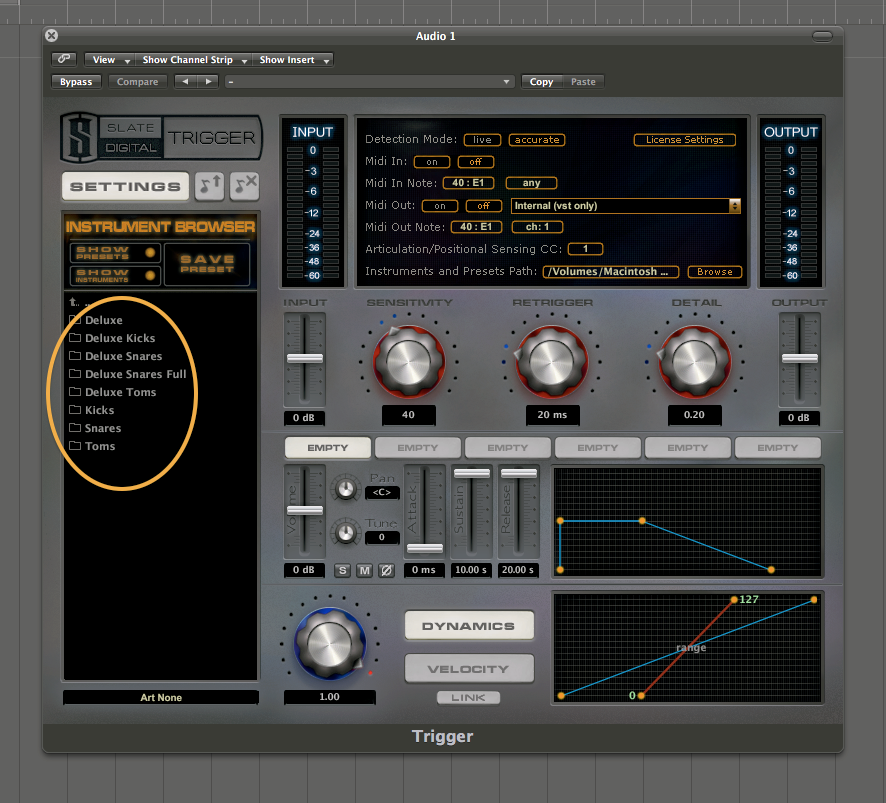Select the third EMPTY instrument slot tab

(507, 448)
